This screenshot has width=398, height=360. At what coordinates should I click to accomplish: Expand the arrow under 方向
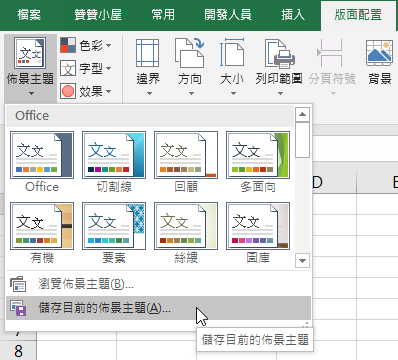191,94
